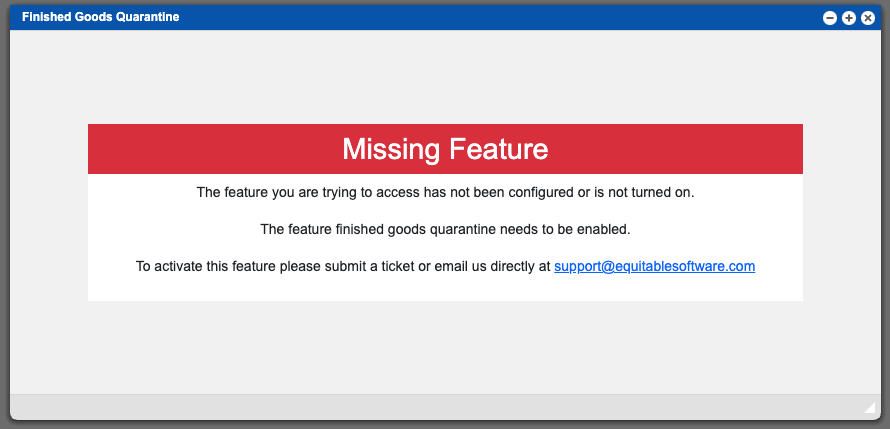Click the line saying quarantine needs enabling
Image resolution: width=890 pixels, height=429 pixels.
coord(445,230)
